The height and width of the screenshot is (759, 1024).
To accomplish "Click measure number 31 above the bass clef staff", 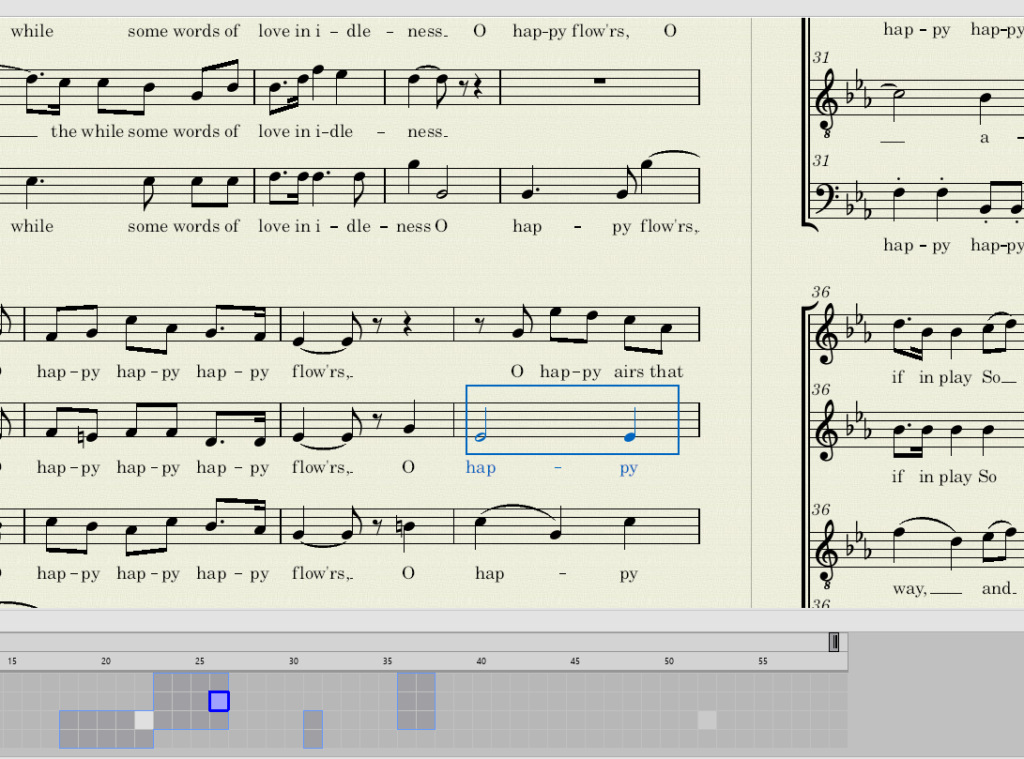I will coord(821,161).
